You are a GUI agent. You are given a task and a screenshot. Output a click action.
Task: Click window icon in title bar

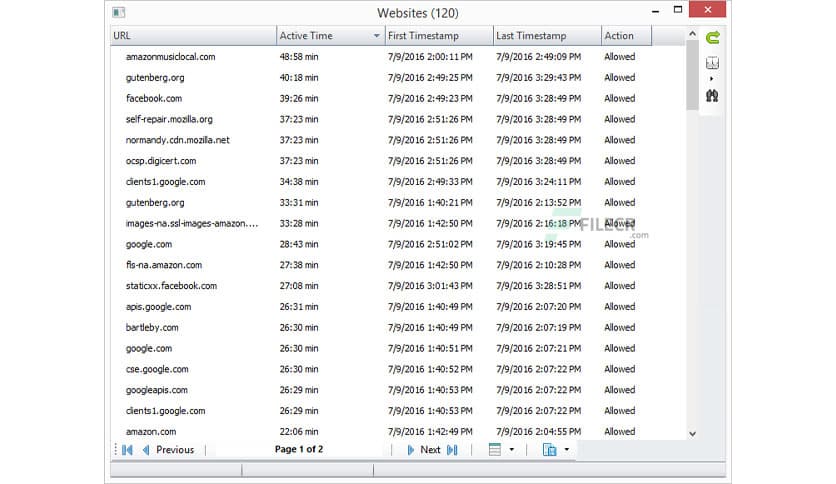point(119,12)
